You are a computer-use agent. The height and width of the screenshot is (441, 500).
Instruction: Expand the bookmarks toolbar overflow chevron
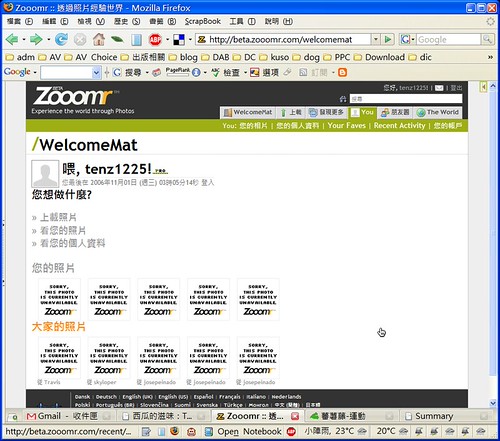[x=490, y=57]
